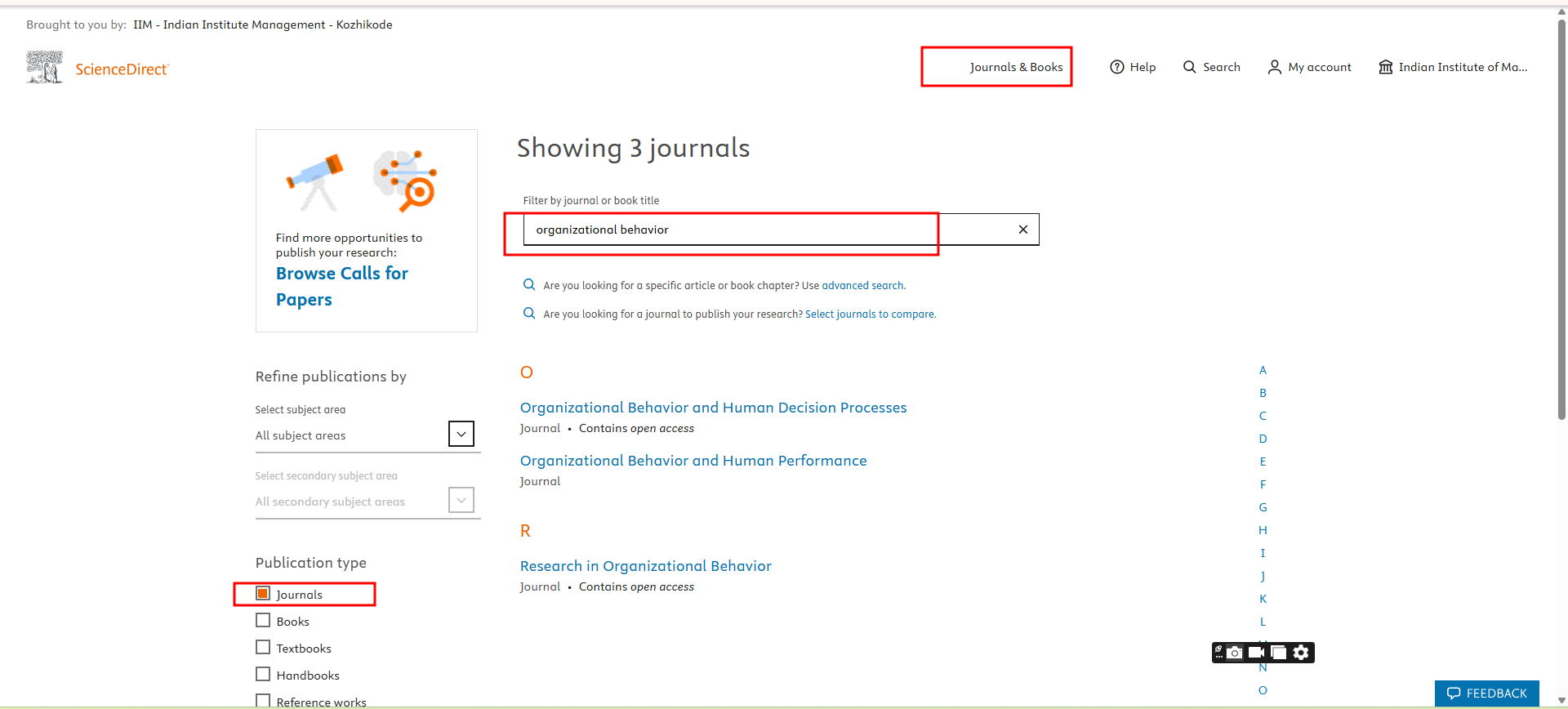Click the camera screenshot icon in the floating toolbar
The image size is (1568, 709).
pos(1235,653)
